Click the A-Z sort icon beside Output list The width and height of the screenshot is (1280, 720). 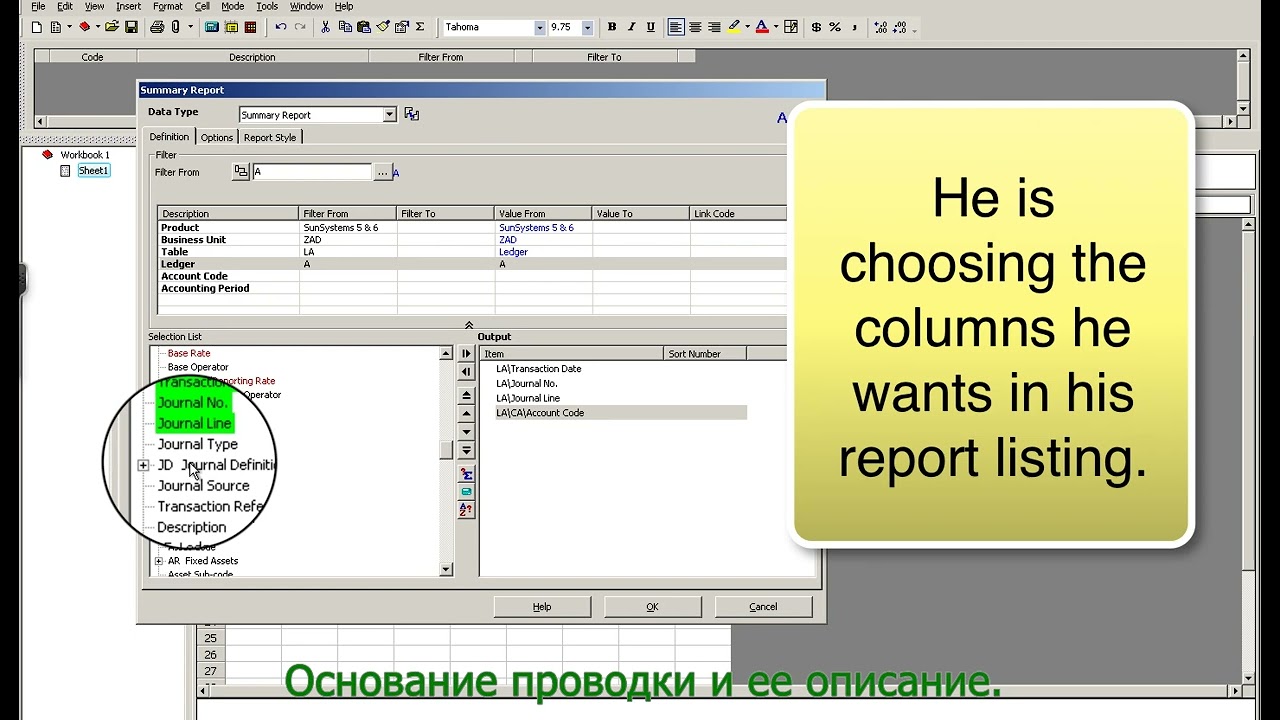466,510
